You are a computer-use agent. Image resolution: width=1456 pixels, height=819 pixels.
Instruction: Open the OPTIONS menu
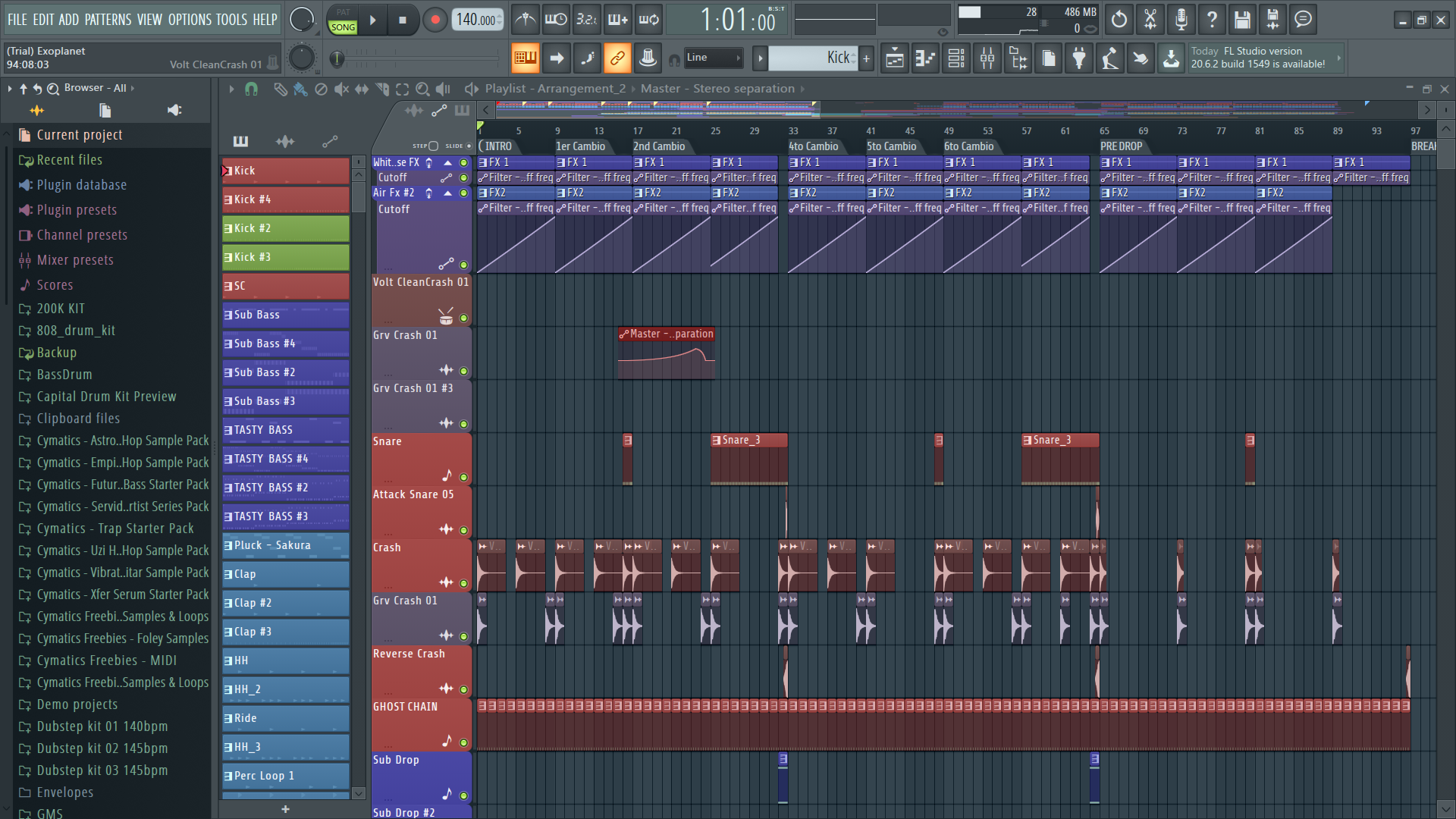(x=190, y=20)
